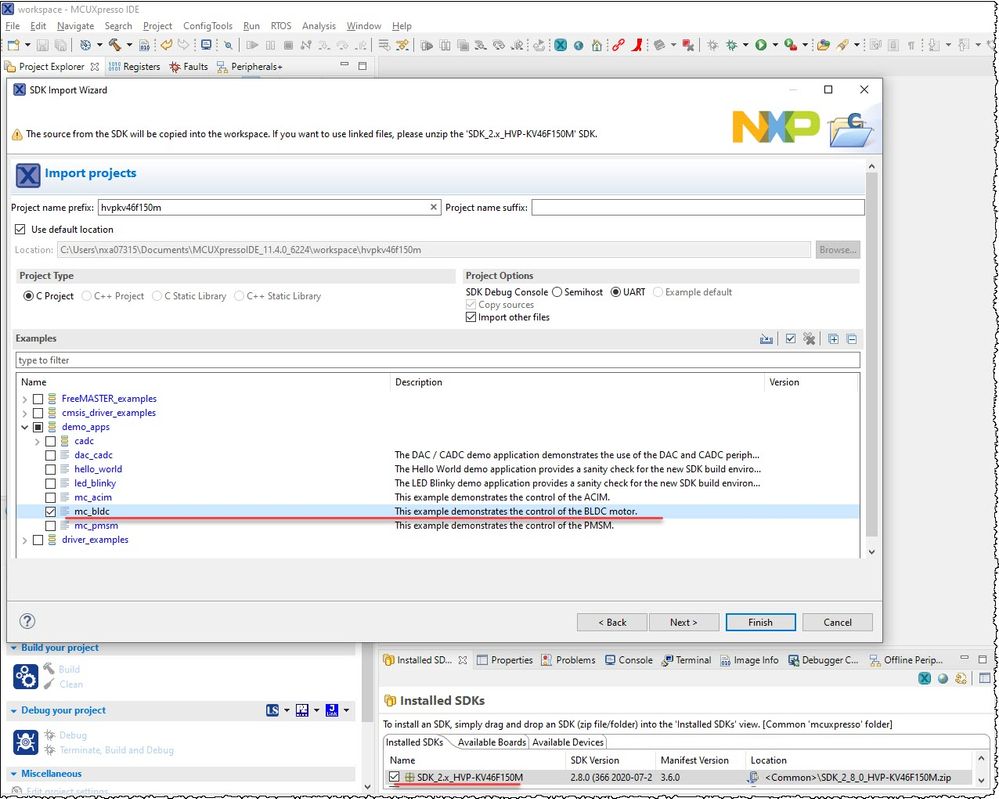Click the wizard vertical scrollbar down arrow
Image resolution: width=999 pixels, height=799 pixels.
(872, 552)
